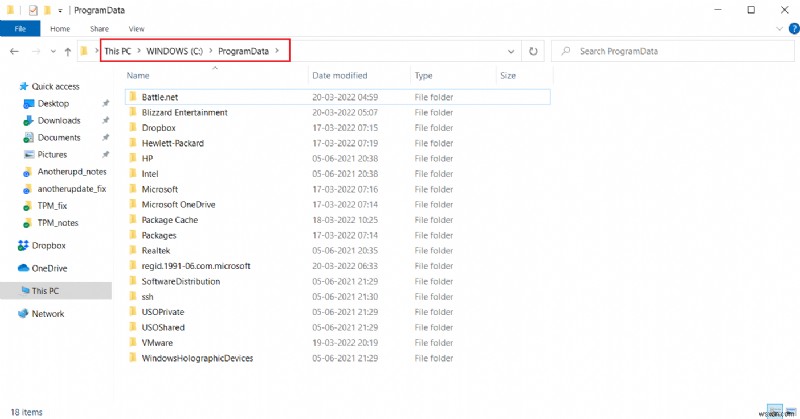Image resolution: width=800 pixels, height=419 pixels.
Task: Select the SoftwareDistribution folder
Action: tap(181, 281)
